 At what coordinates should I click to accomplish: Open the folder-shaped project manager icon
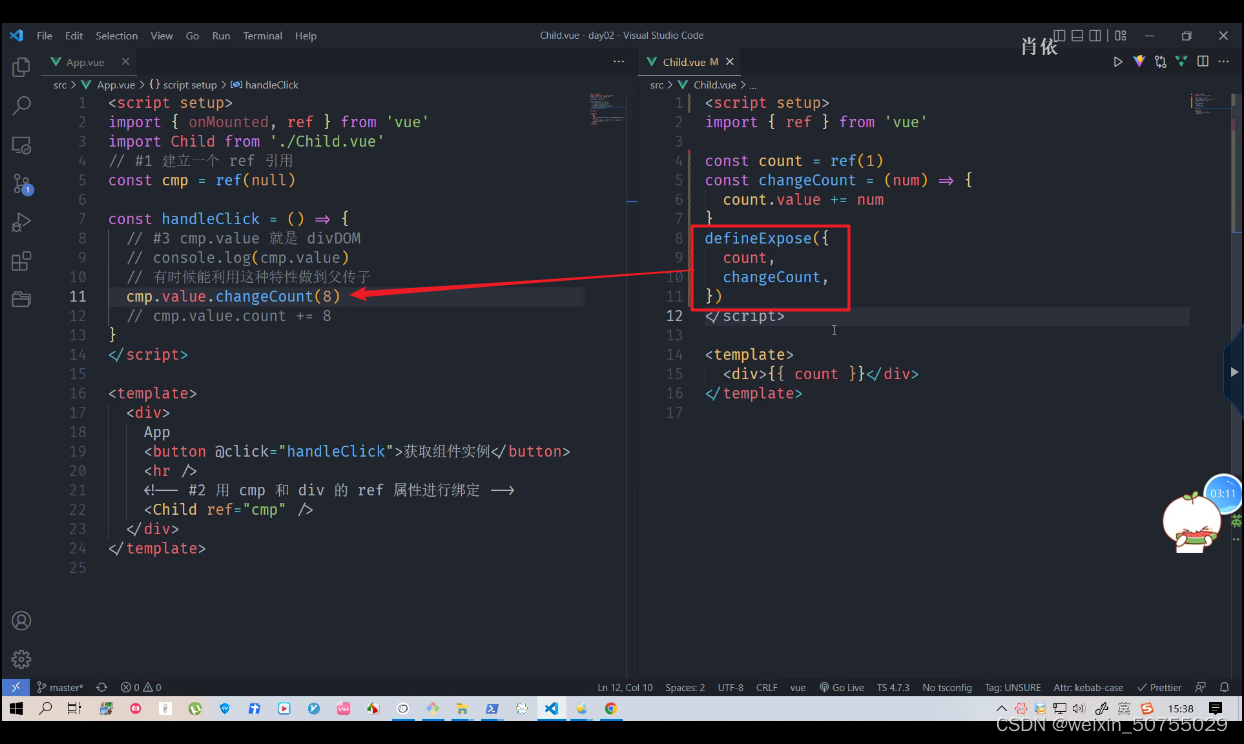(21, 299)
